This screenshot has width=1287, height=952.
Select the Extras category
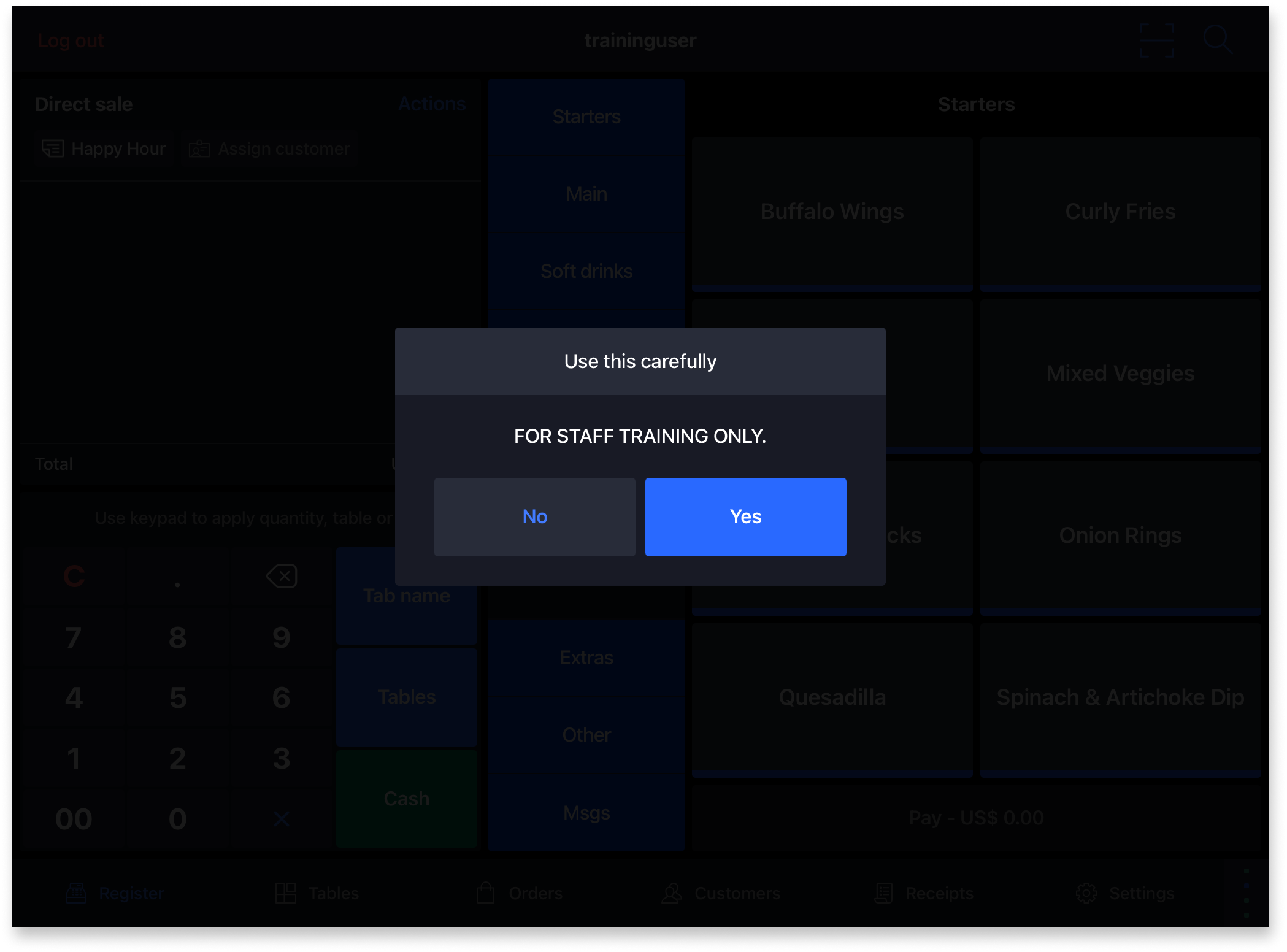click(586, 658)
